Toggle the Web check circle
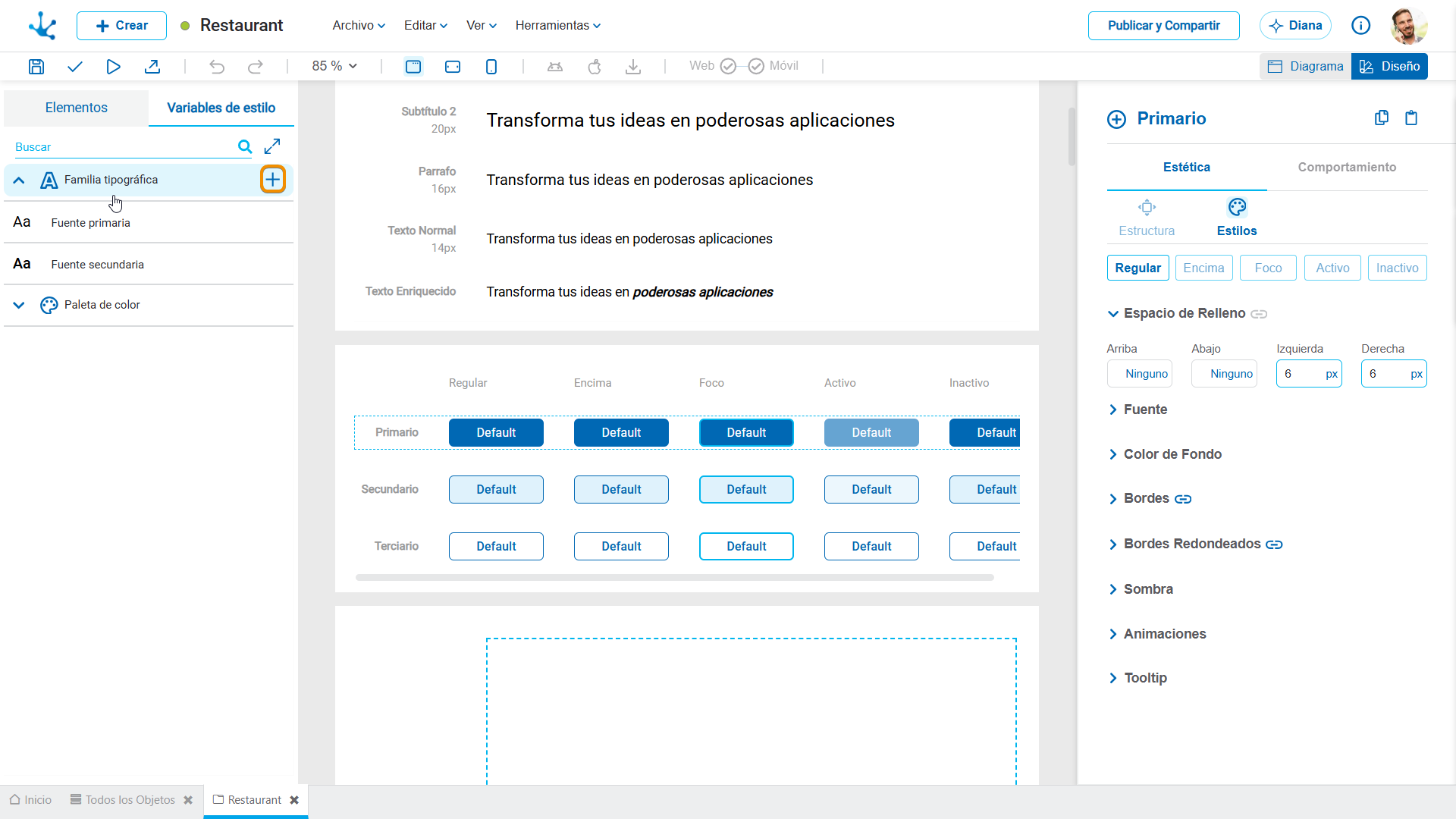1456x819 pixels. [x=728, y=67]
